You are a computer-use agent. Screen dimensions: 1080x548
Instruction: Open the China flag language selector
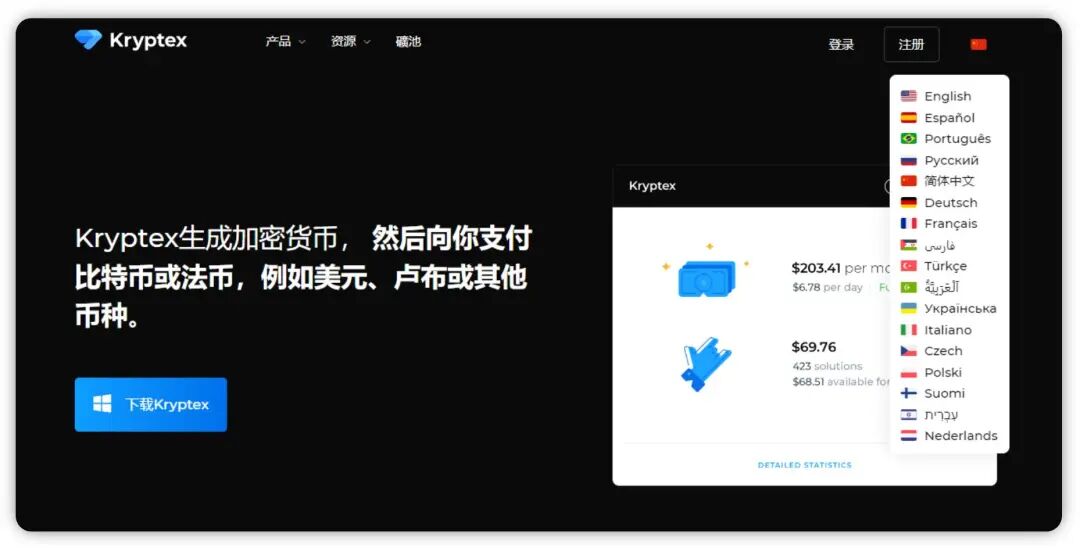(x=978, y=45)
